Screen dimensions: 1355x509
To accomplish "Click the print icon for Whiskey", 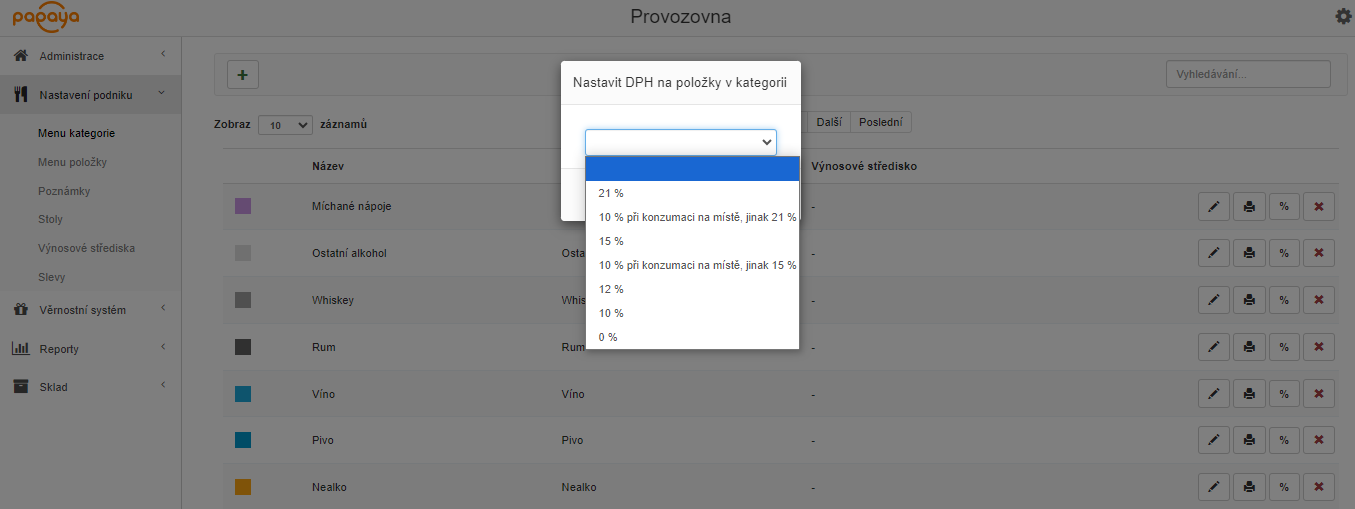I will pos(1249,300).
